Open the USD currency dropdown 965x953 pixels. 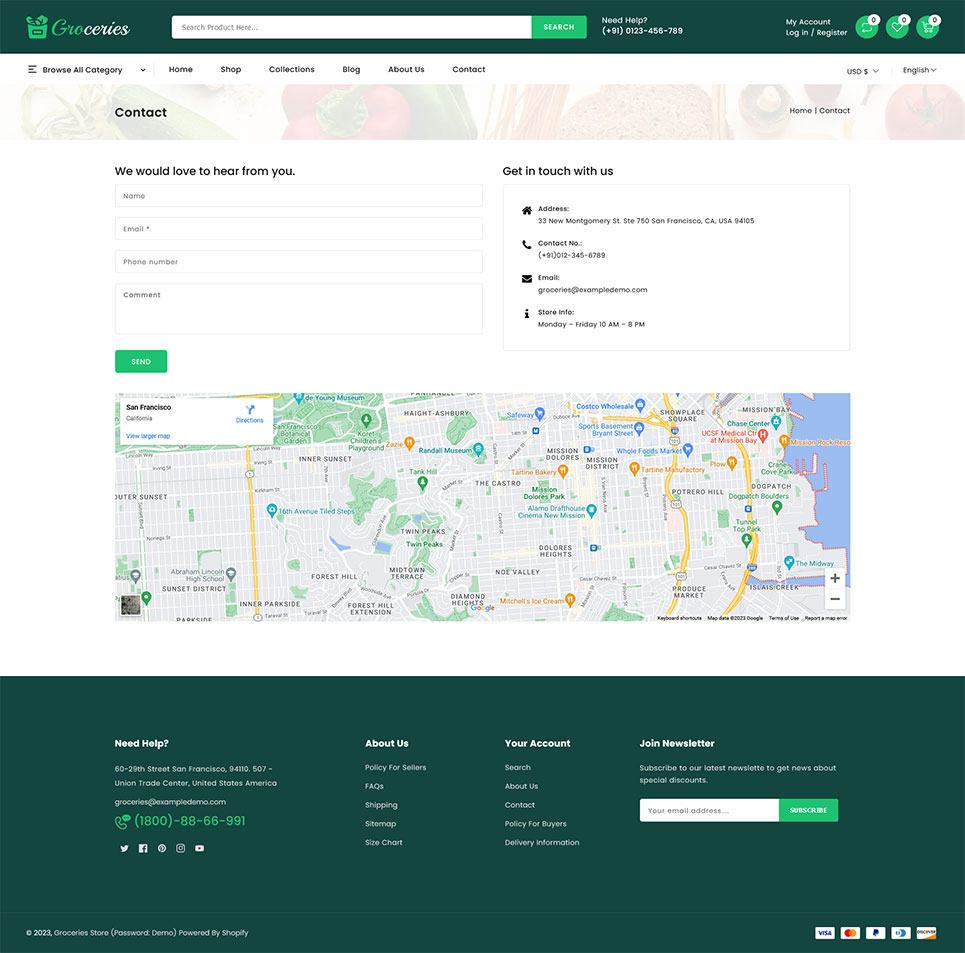point(862,71)
